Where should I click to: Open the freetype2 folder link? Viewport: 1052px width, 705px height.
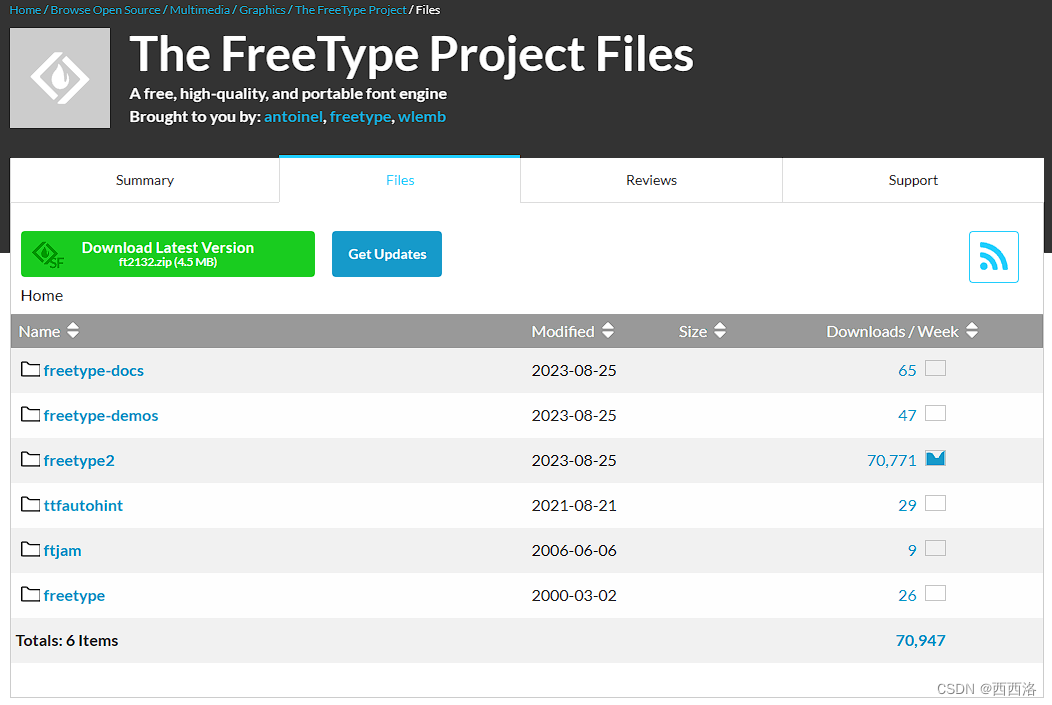click(79, 460)
